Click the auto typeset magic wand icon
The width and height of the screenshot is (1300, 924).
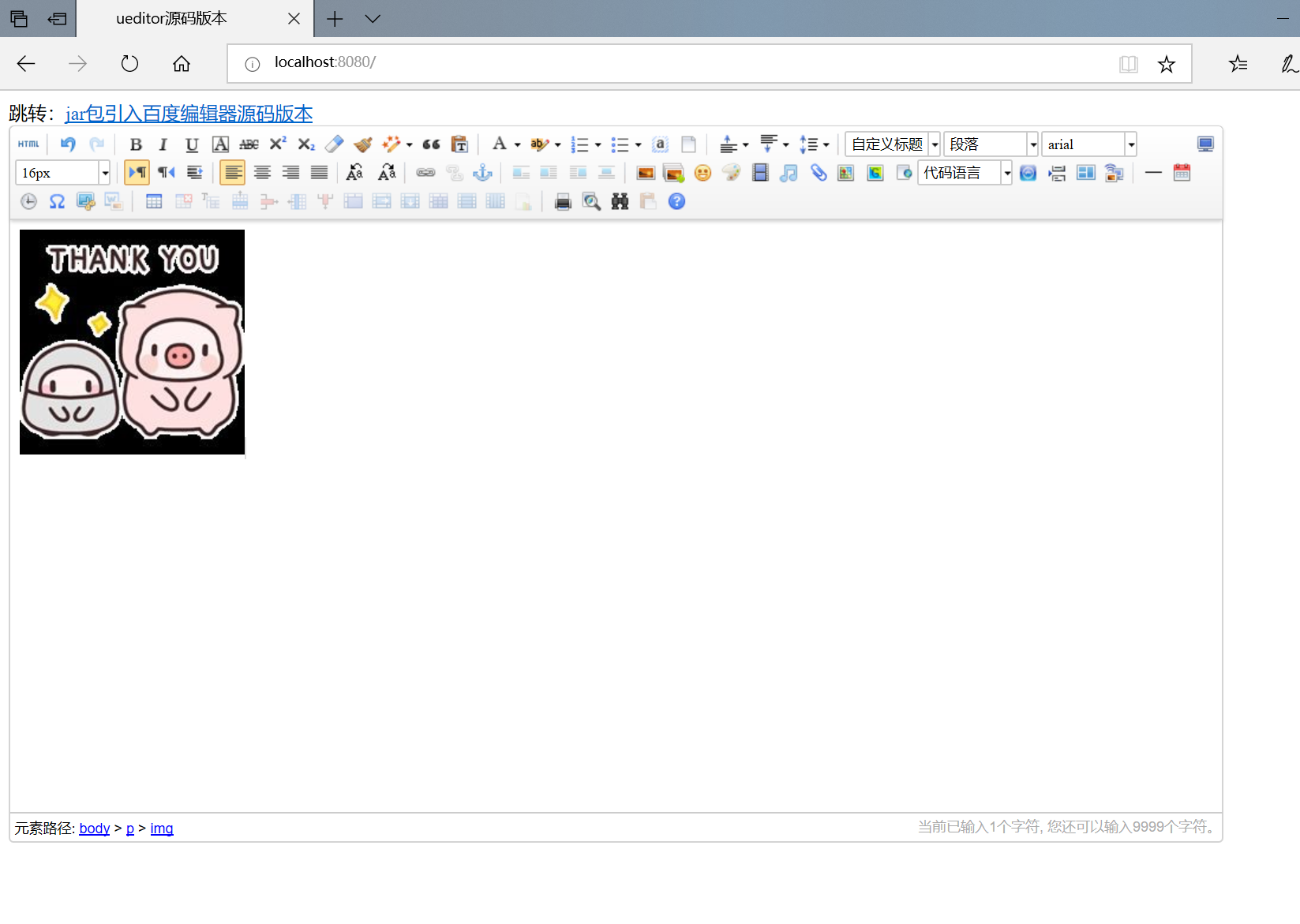point(391,144)
